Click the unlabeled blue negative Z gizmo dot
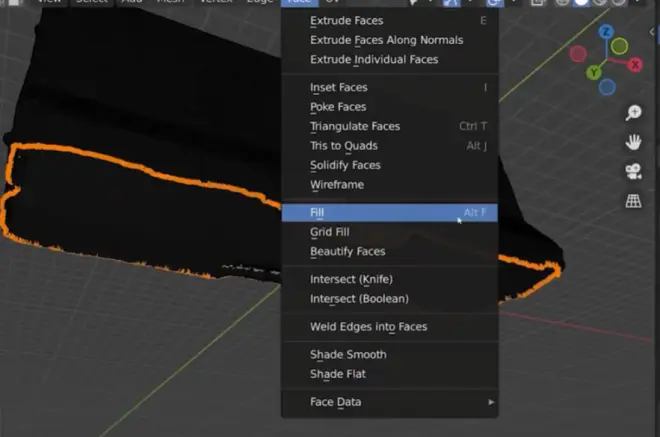 [607, 87]
